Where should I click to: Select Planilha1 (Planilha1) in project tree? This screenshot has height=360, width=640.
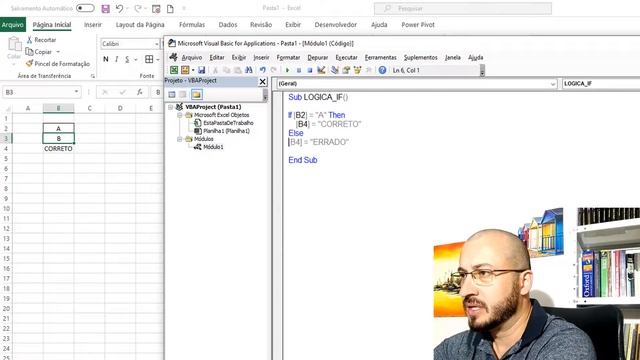(x=227, y=131)
